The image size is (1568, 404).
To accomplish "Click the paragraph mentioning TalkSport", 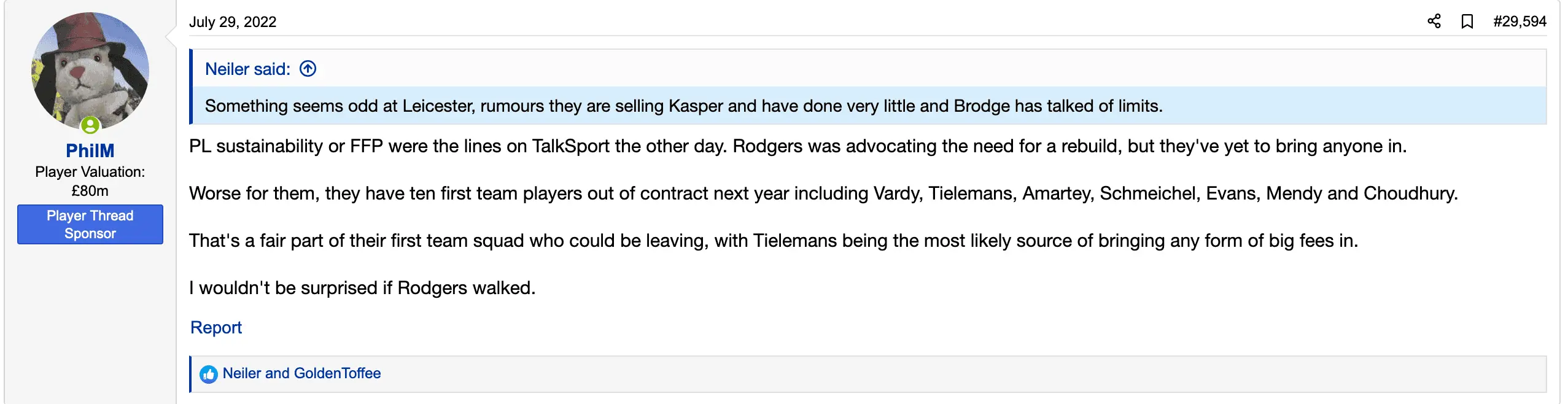I will (798, 146).
